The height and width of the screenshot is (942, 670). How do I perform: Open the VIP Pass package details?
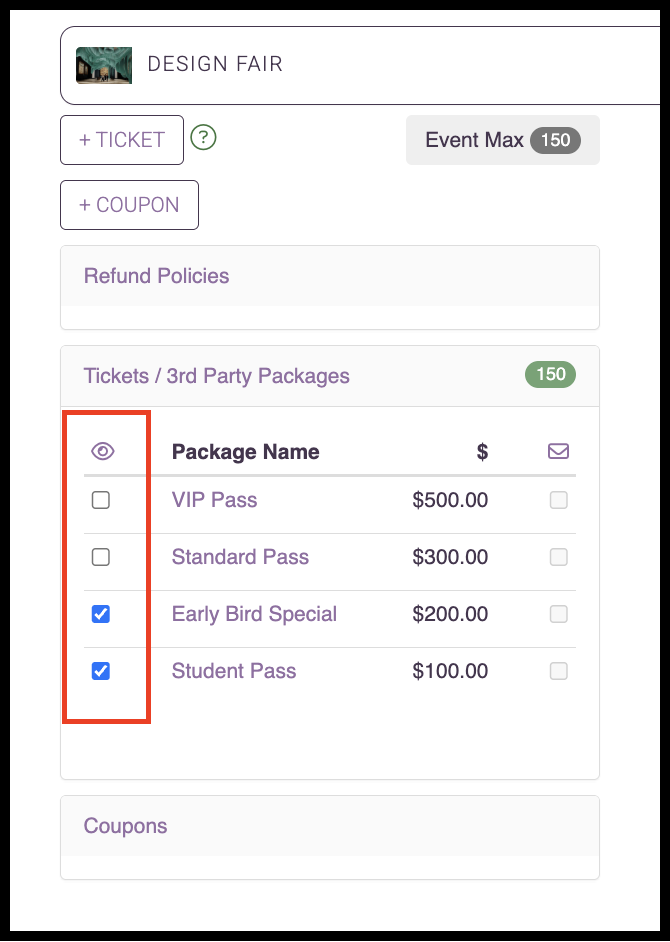pos(214,500)
